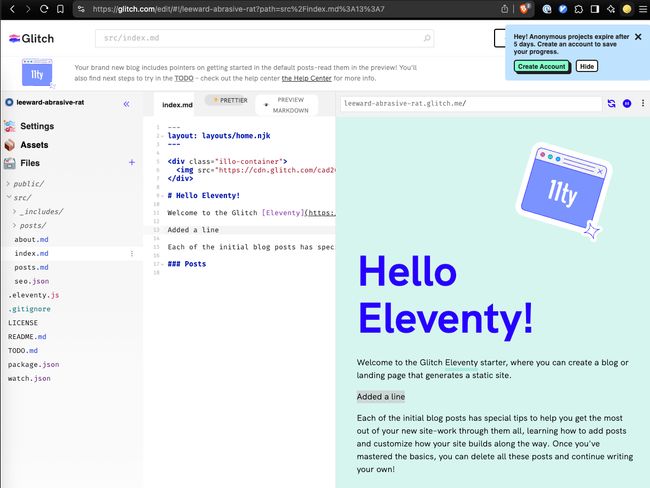Viewport: 650px width, 488px height.
Task: Expand the posts/ folder
Action: click(x=15, y=226)
